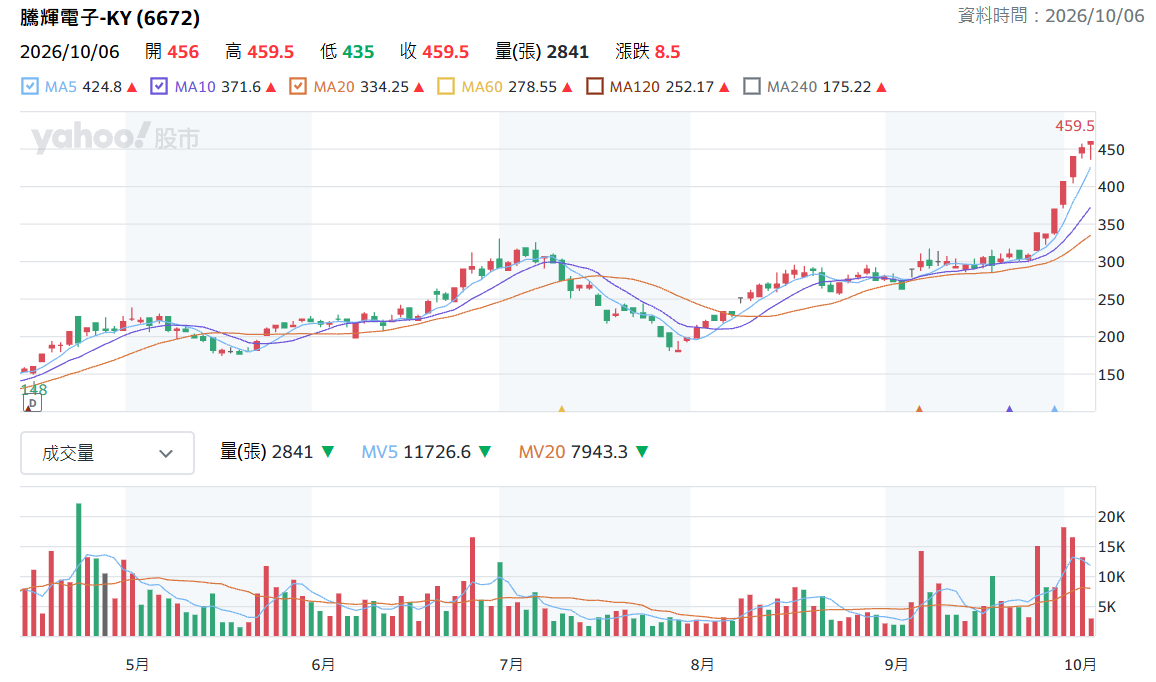Click the MA10 value 371.6

[x=241, y=87]
